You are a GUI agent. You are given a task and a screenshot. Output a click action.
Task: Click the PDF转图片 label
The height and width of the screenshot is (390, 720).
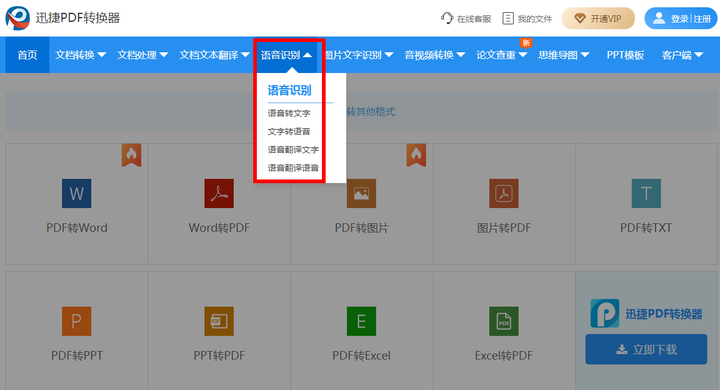coord(361,228)
